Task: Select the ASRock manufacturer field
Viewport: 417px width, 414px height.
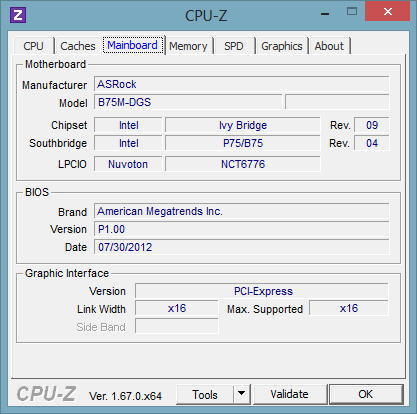Action: pos(242,84)
